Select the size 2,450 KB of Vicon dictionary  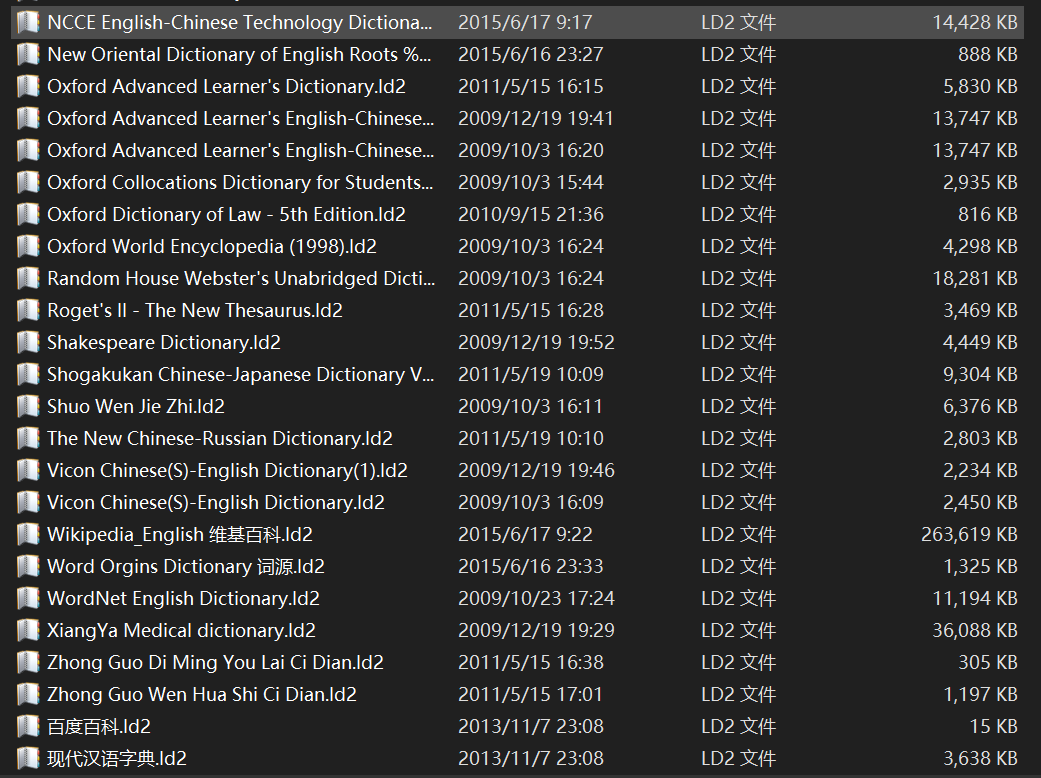(980, 503)
